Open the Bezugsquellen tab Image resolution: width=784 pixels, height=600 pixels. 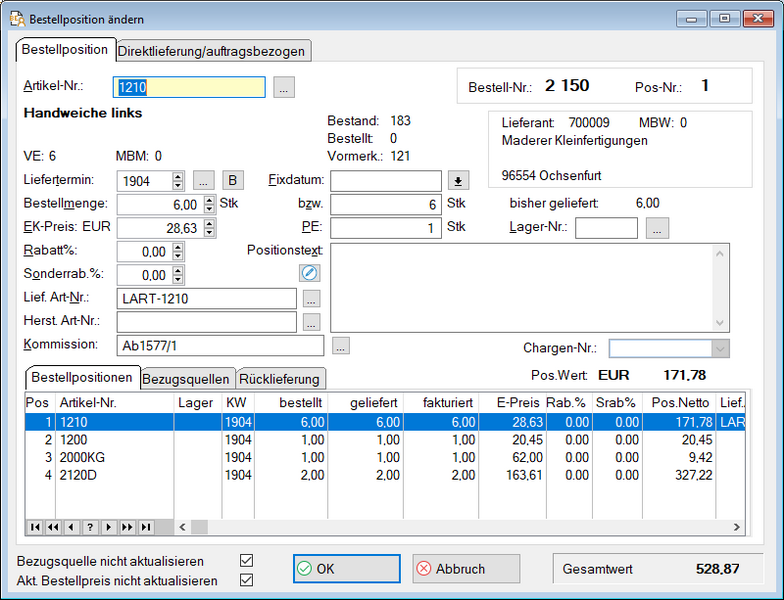[x=187, y=379]
